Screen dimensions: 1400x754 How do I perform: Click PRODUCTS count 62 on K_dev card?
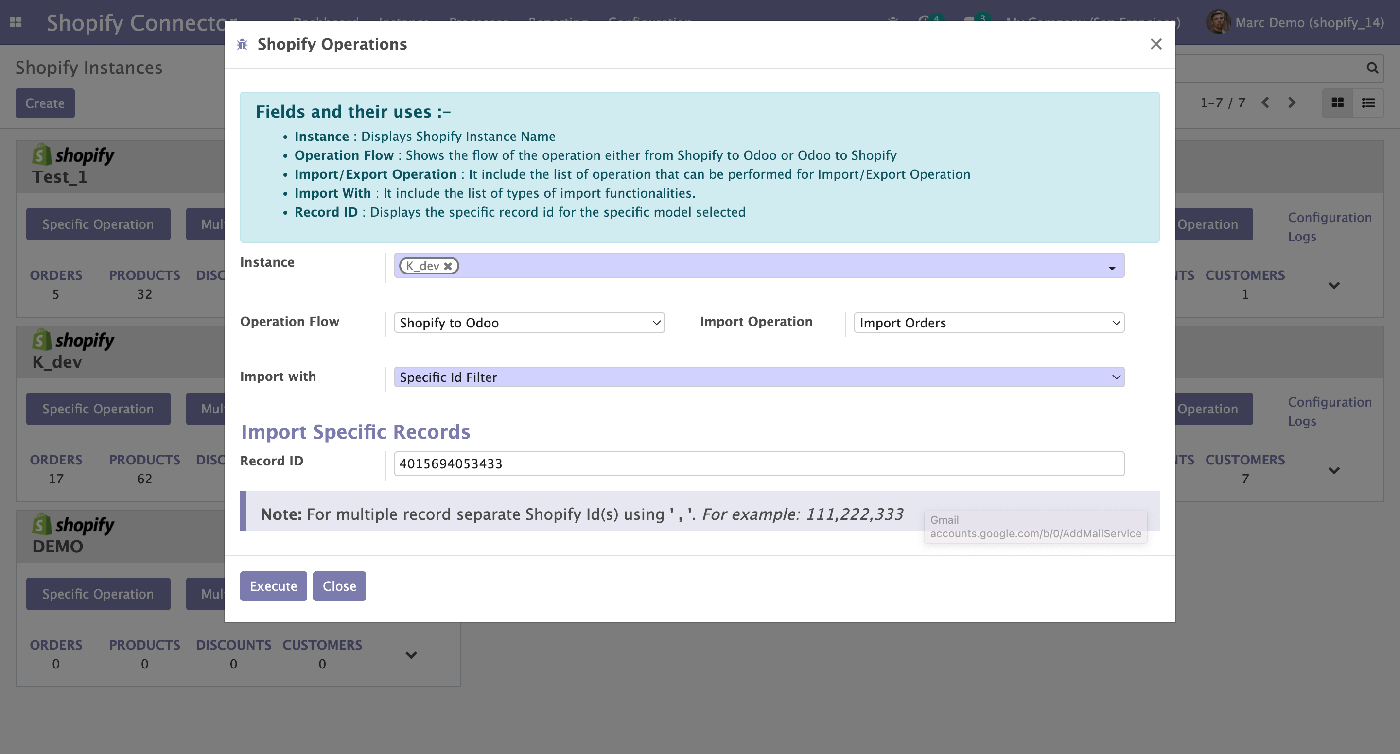pyautogui.click(x=145, y=469)
